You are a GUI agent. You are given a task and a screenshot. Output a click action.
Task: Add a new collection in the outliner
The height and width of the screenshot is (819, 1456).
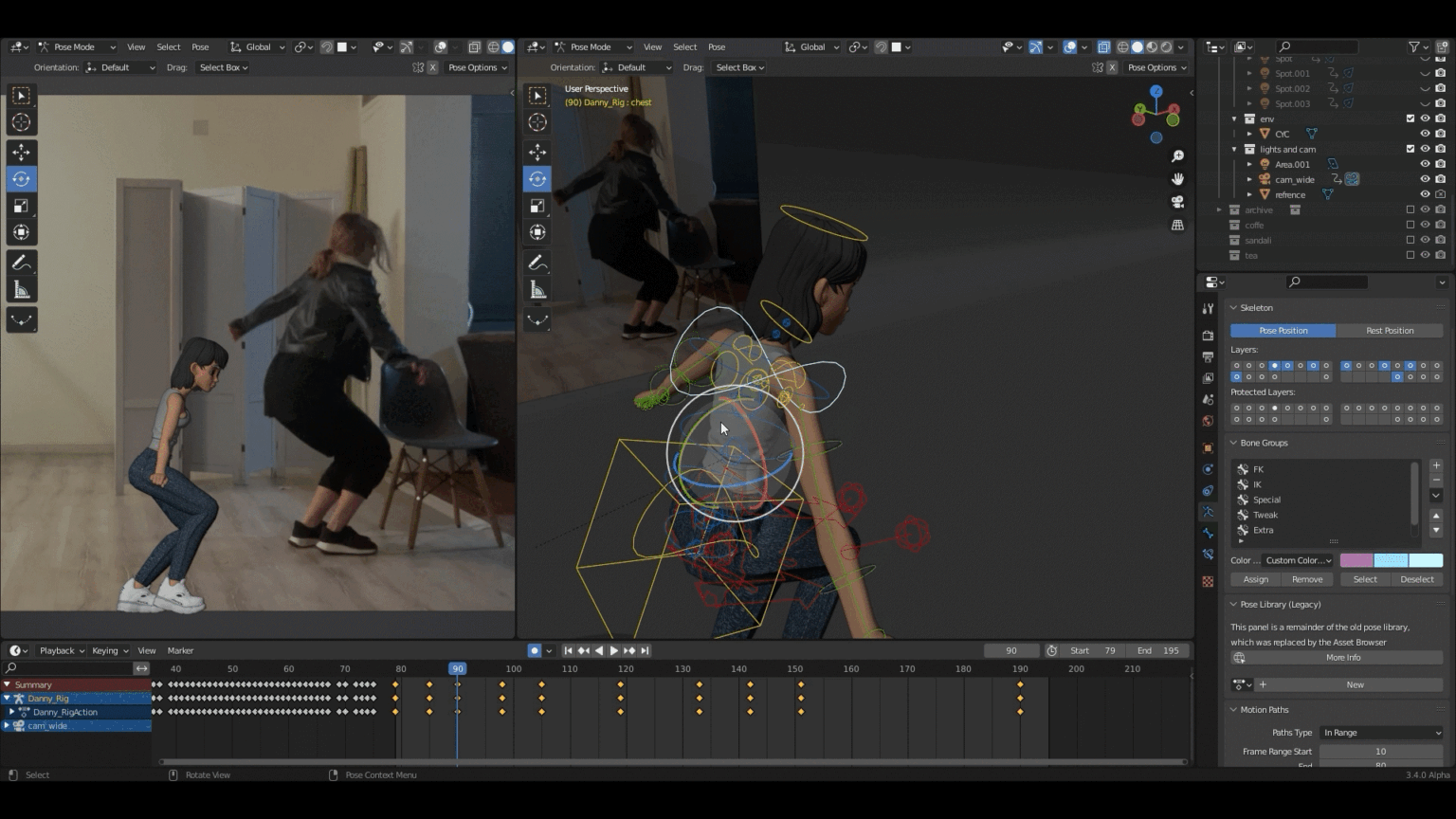(x=1440, y=46)
